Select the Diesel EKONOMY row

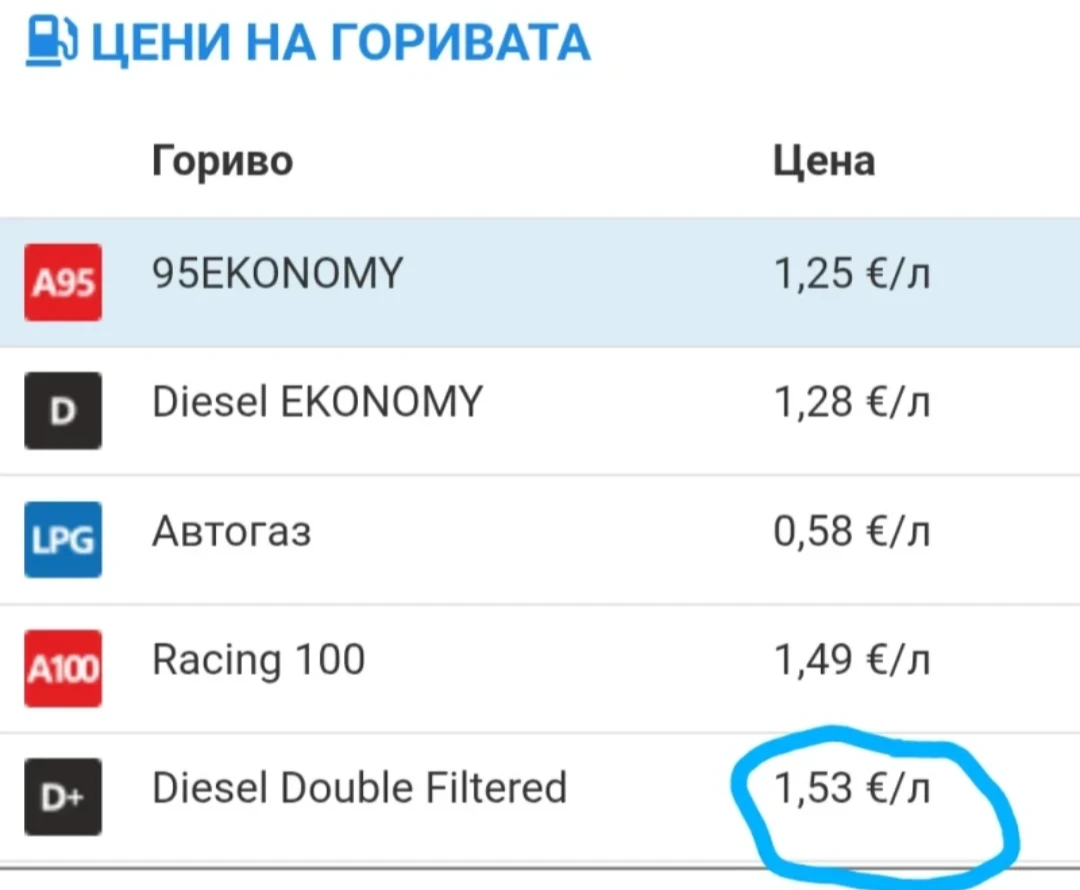[x=318, y=400]
